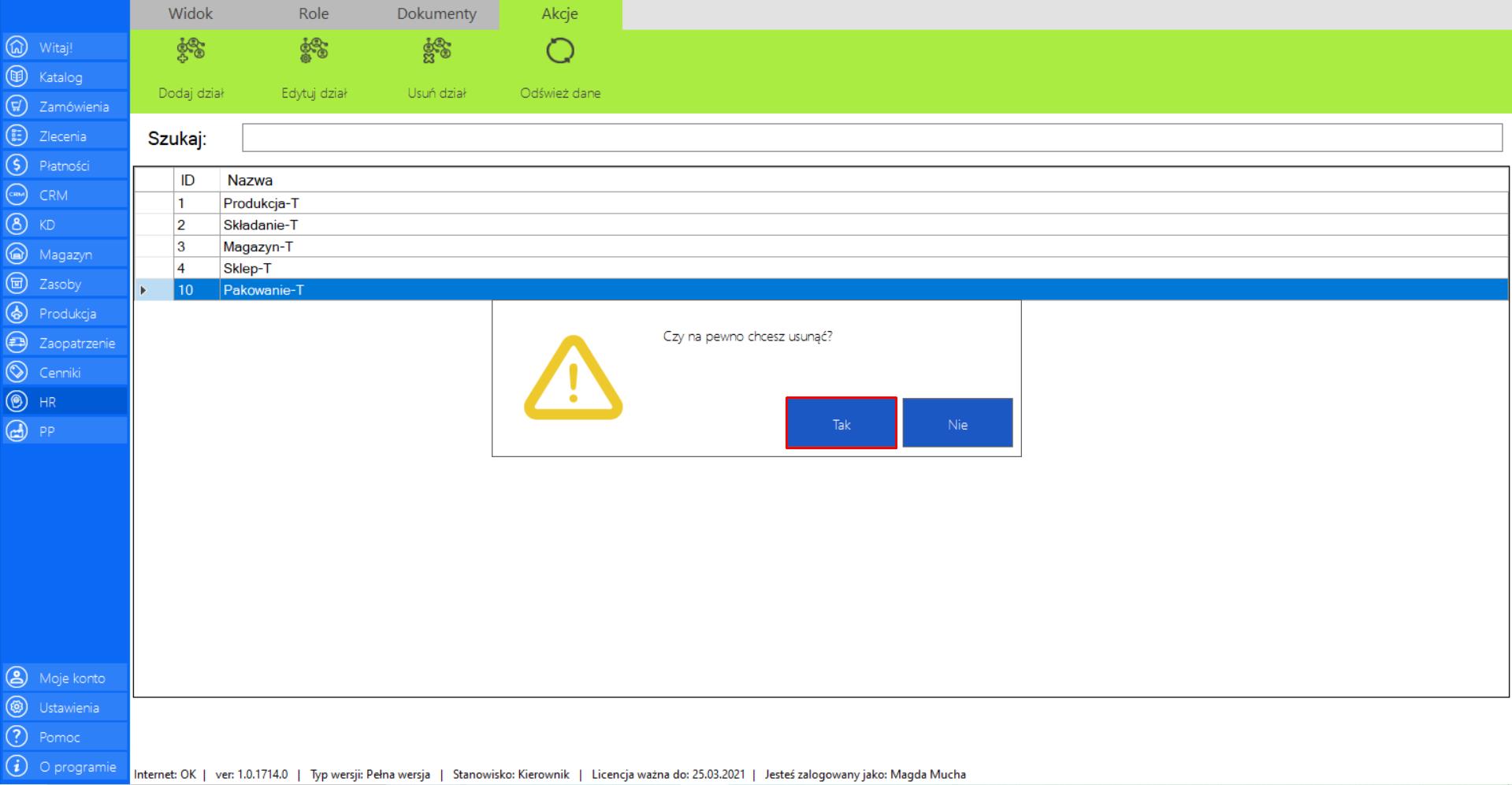Click the HR module icon
This screenshot has width=1512, height=785.
17,402
